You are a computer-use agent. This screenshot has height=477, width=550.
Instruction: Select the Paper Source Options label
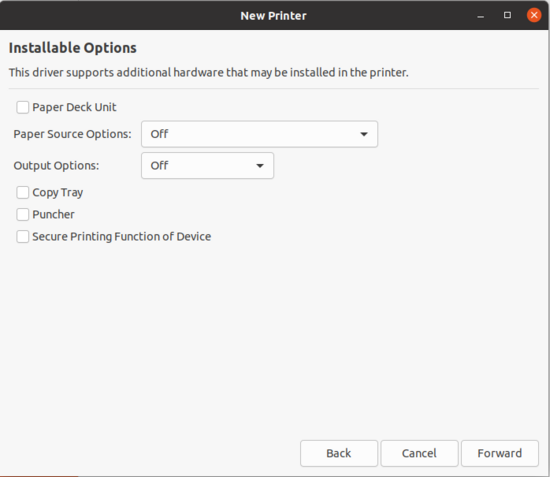click(72, 134)
